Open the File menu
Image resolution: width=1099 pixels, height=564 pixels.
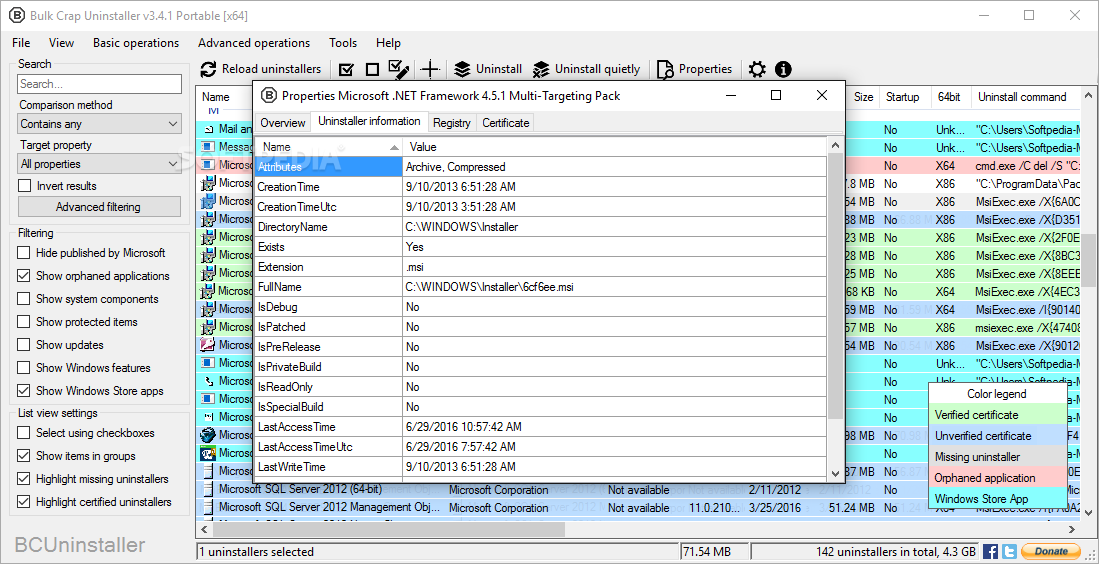point(21,43)
